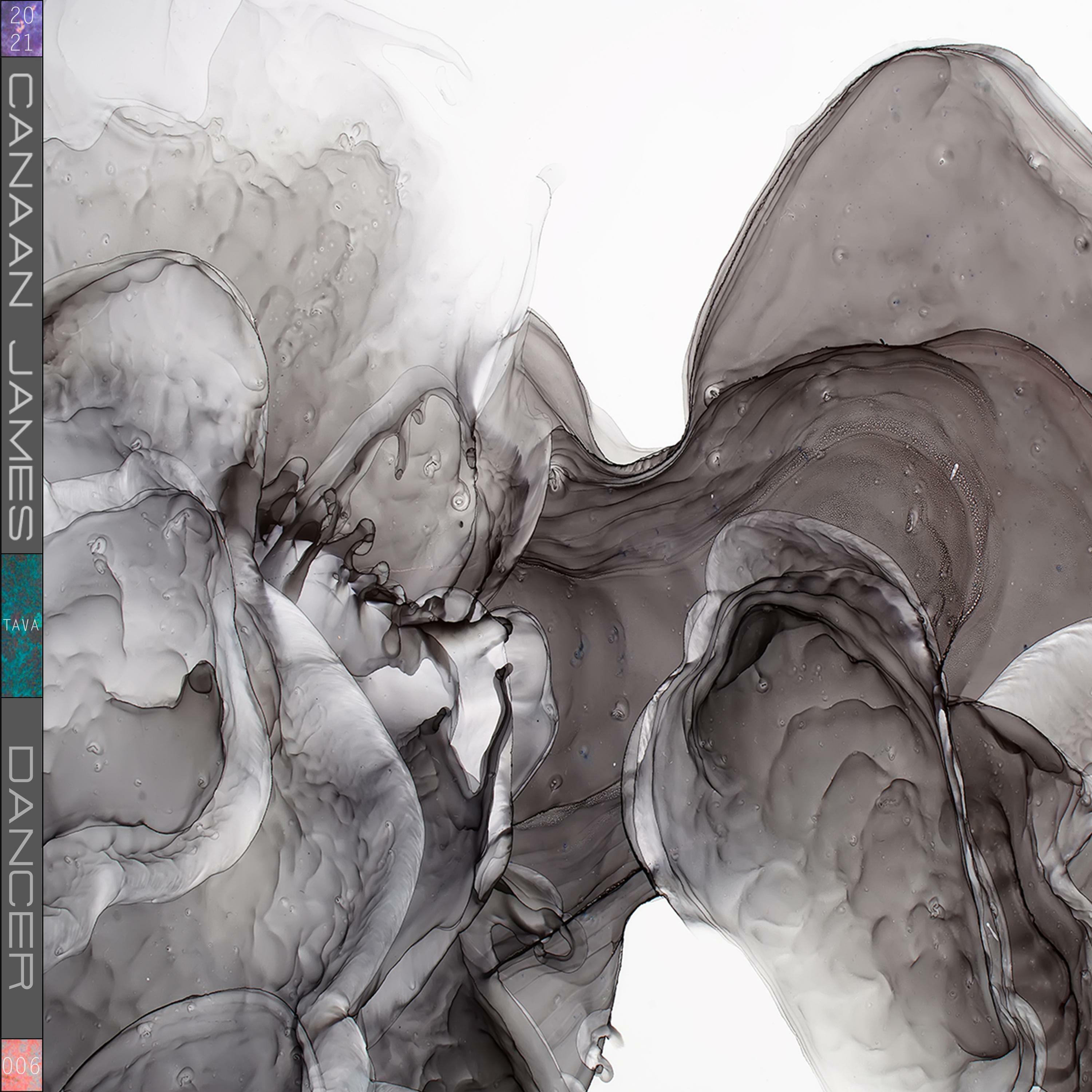
Task: Click the 'TAVA' label text
Action: (x=21, y=626)
